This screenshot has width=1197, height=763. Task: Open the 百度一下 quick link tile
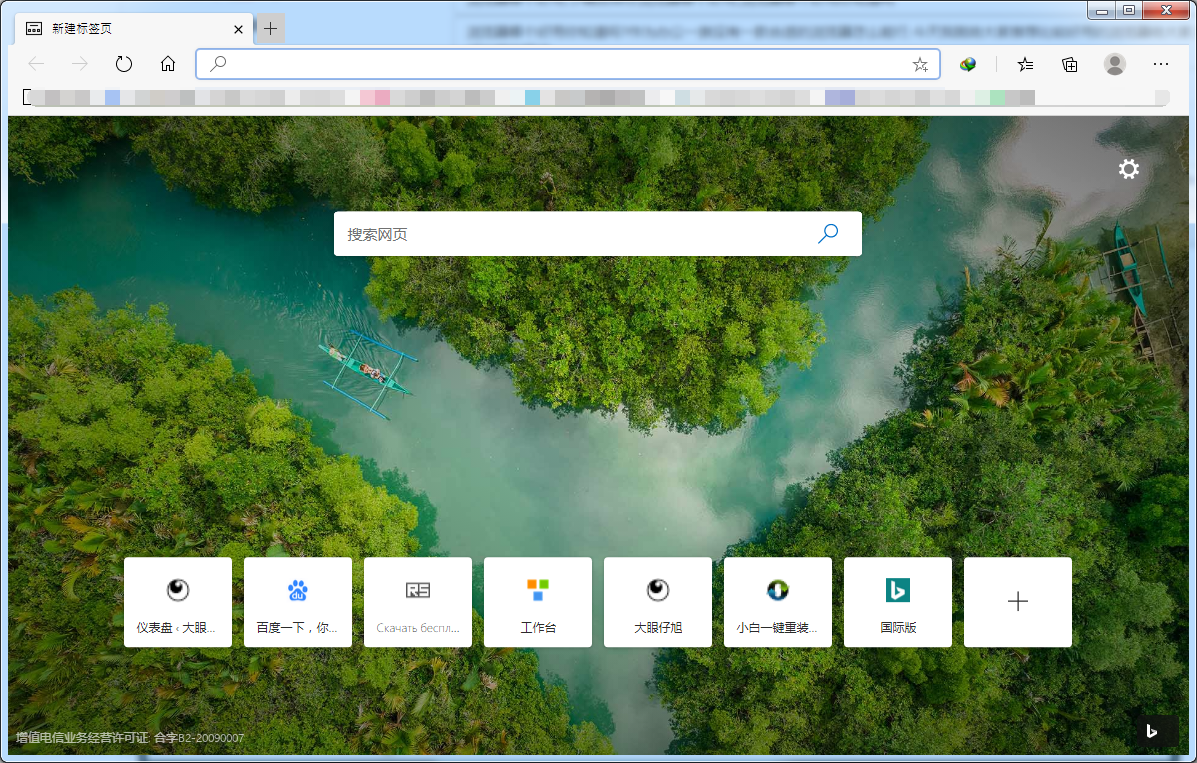click(297, 602)
